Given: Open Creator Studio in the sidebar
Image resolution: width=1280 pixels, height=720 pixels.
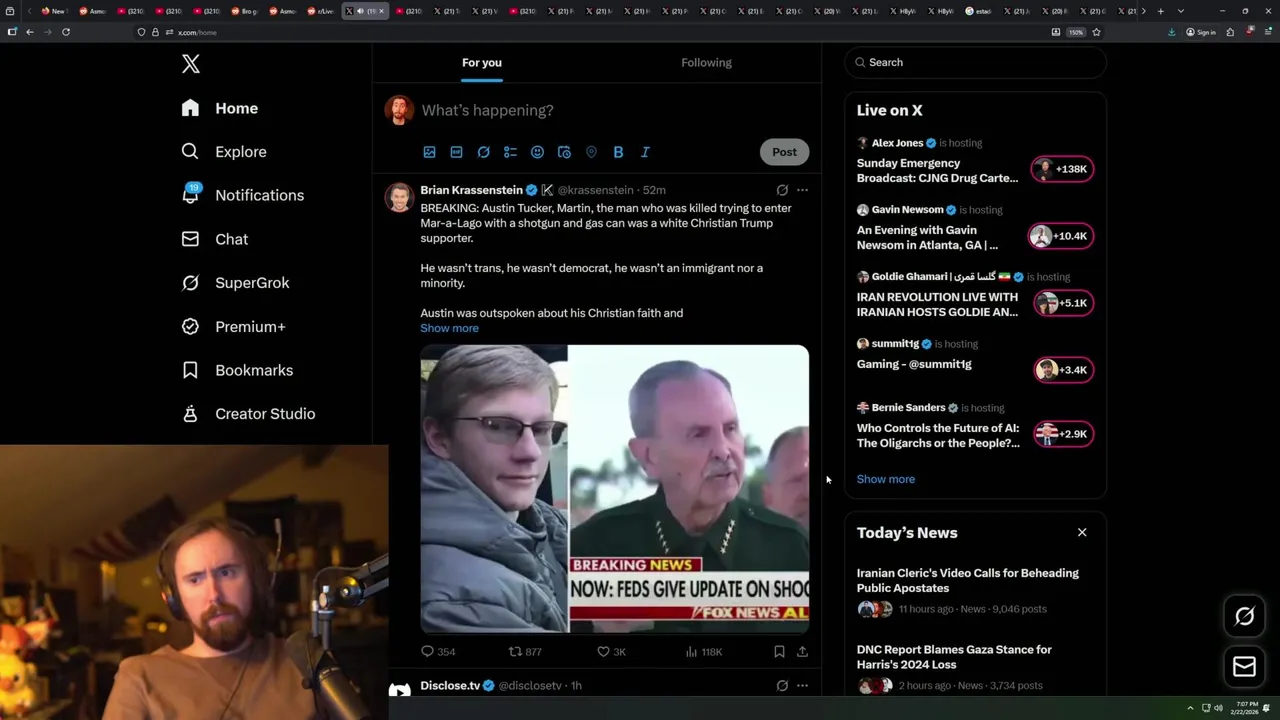Looking at the screenshot, I should click(248, 414).
